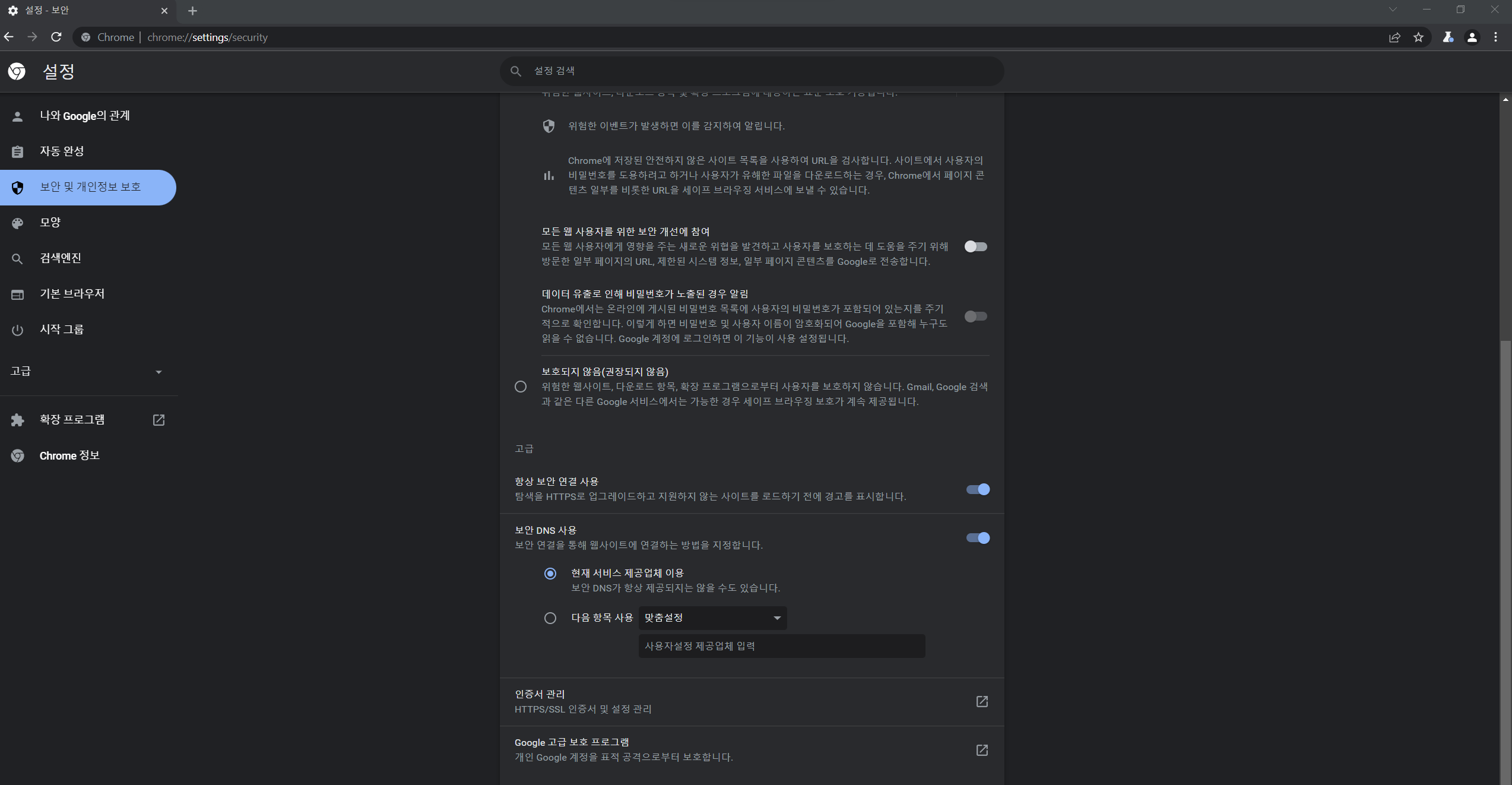Disable the 보안 DNS 사용 toggle
The image size is (1512, 785).
coord(977,538)
